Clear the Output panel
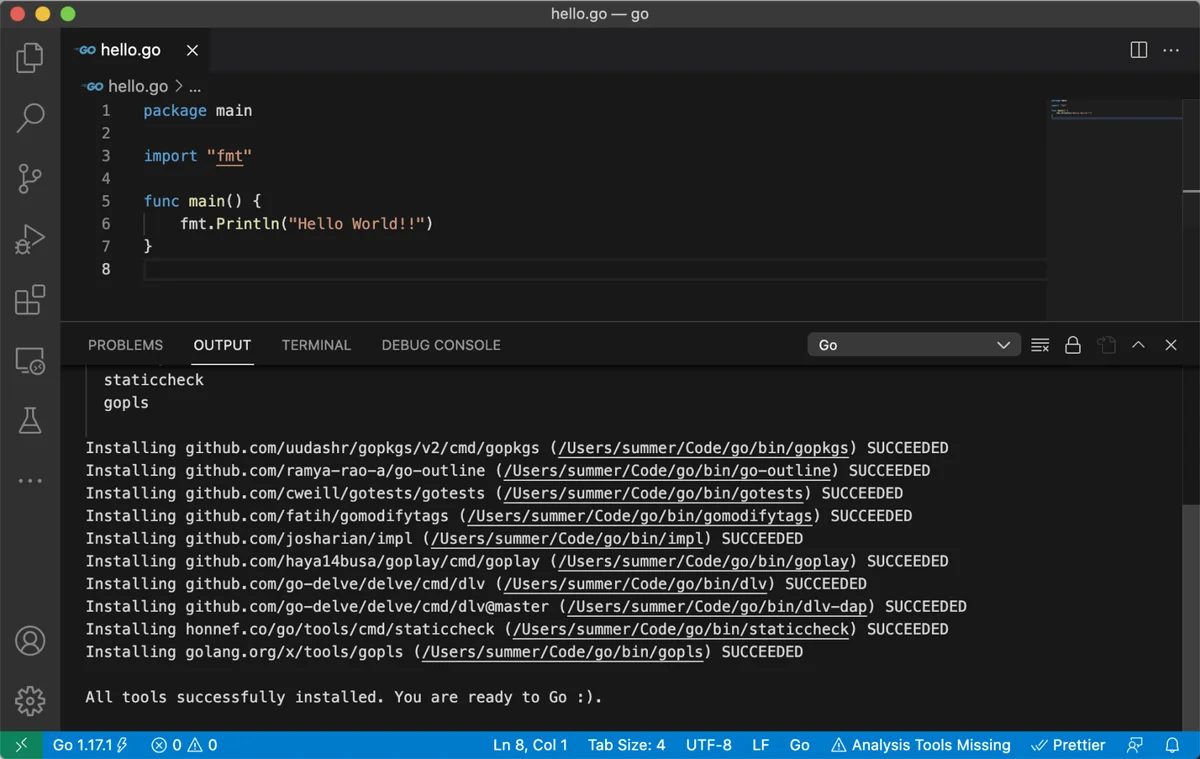 [1040, 345]
